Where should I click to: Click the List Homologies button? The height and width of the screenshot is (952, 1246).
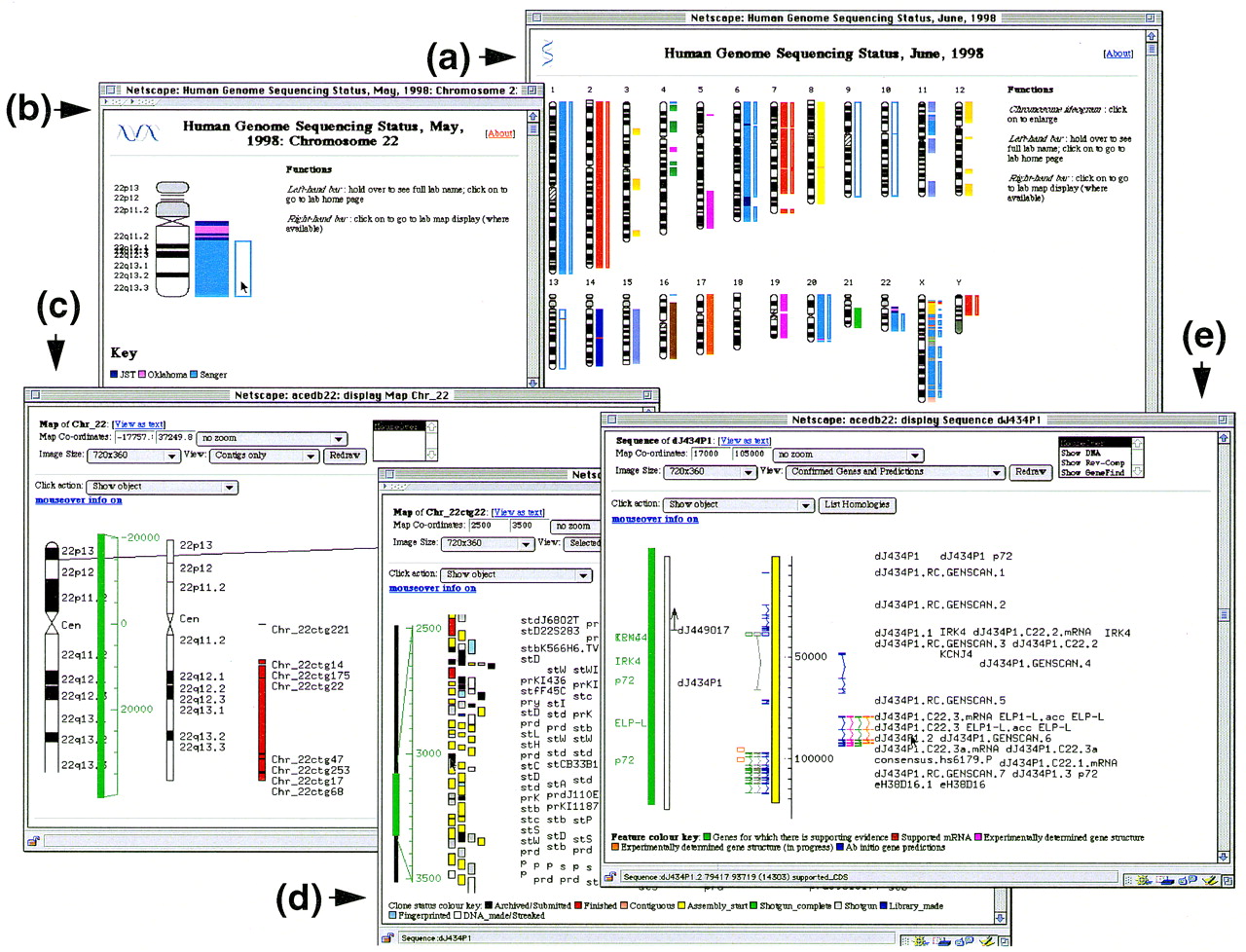[x=857, y=505]
